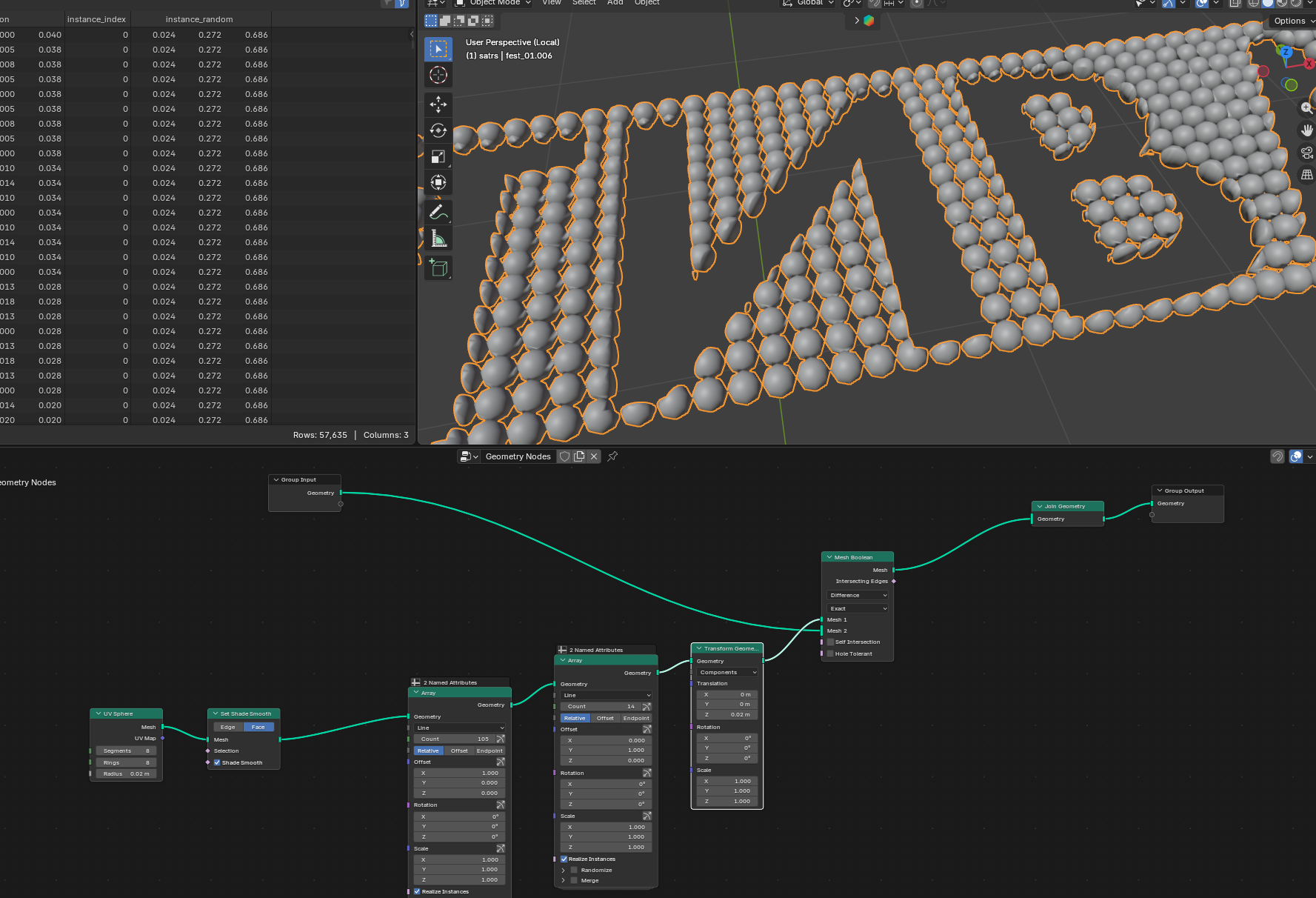The image size is (1316, 898).
Task: Expand the Randomize panel in Array node
Action: tap(564, 871)
